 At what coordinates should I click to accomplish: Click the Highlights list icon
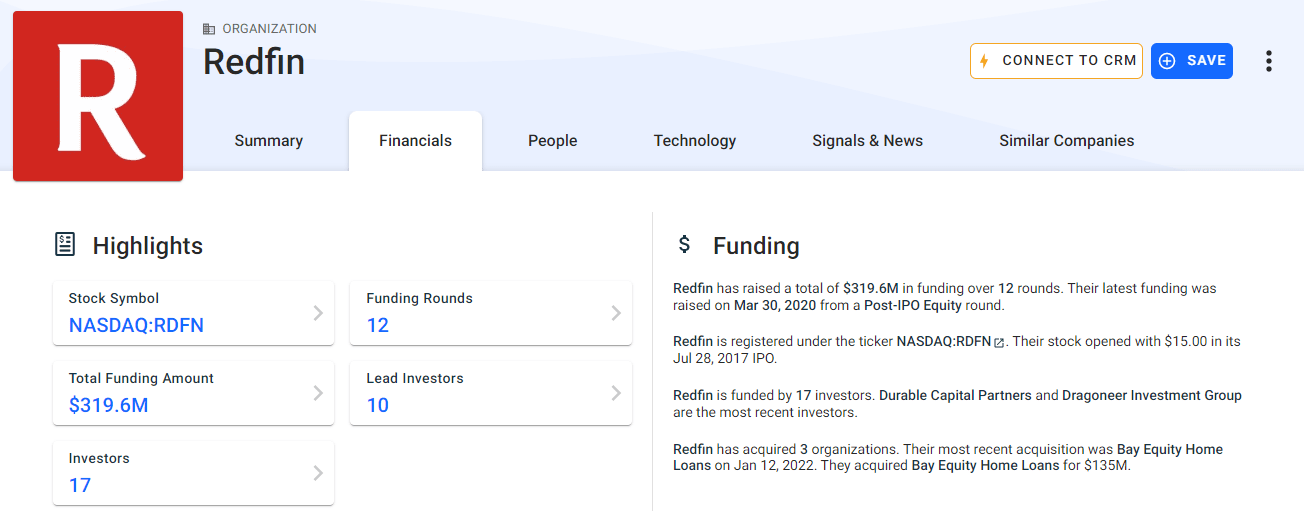point(65,244)
